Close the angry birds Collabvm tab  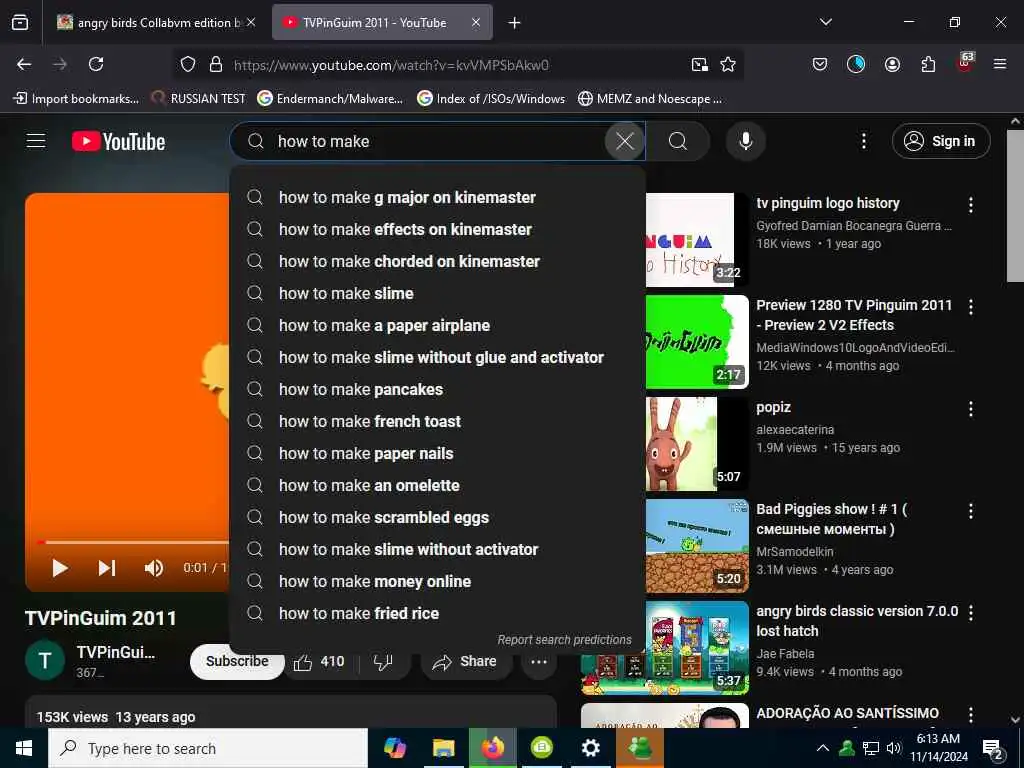pos(251,23)
